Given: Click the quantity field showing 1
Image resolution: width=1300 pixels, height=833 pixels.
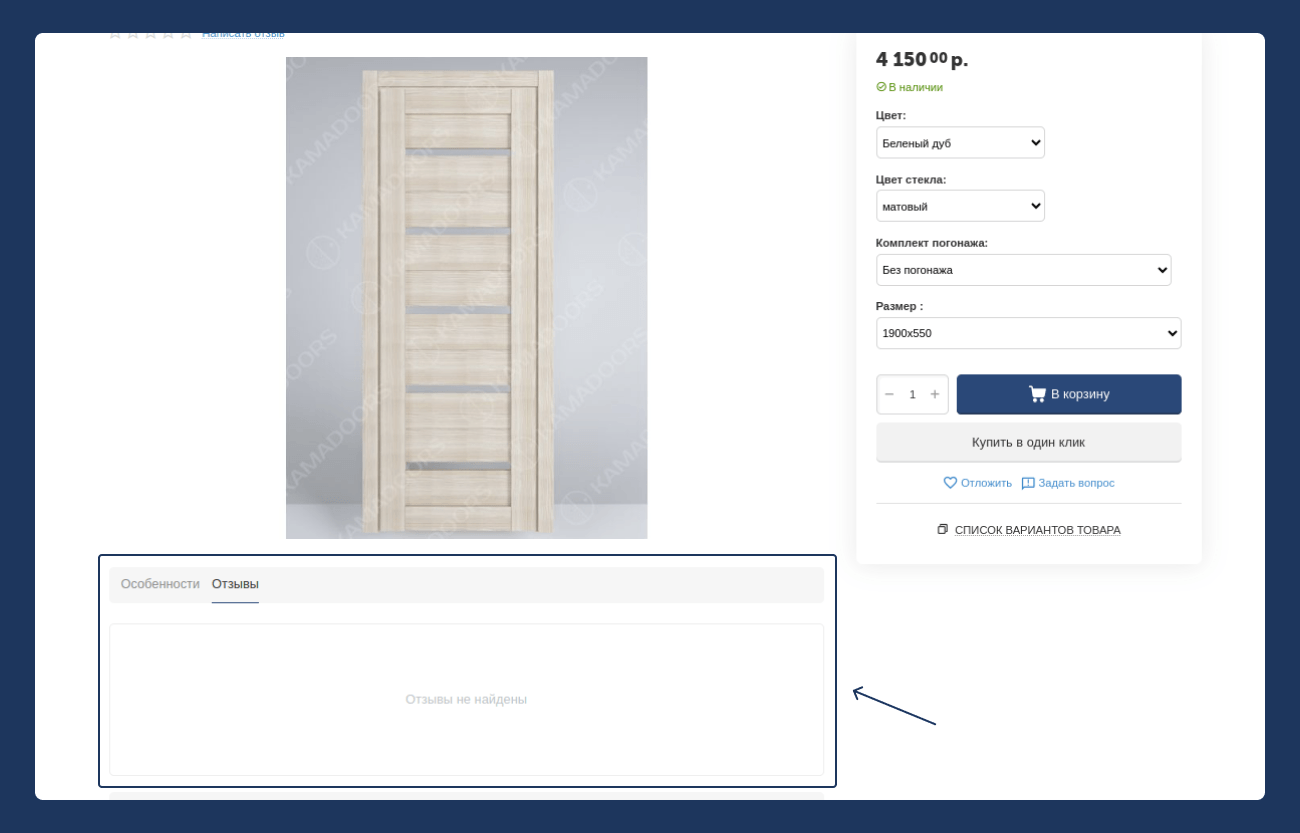Looking at the screenshot, I should coord(912,394).
